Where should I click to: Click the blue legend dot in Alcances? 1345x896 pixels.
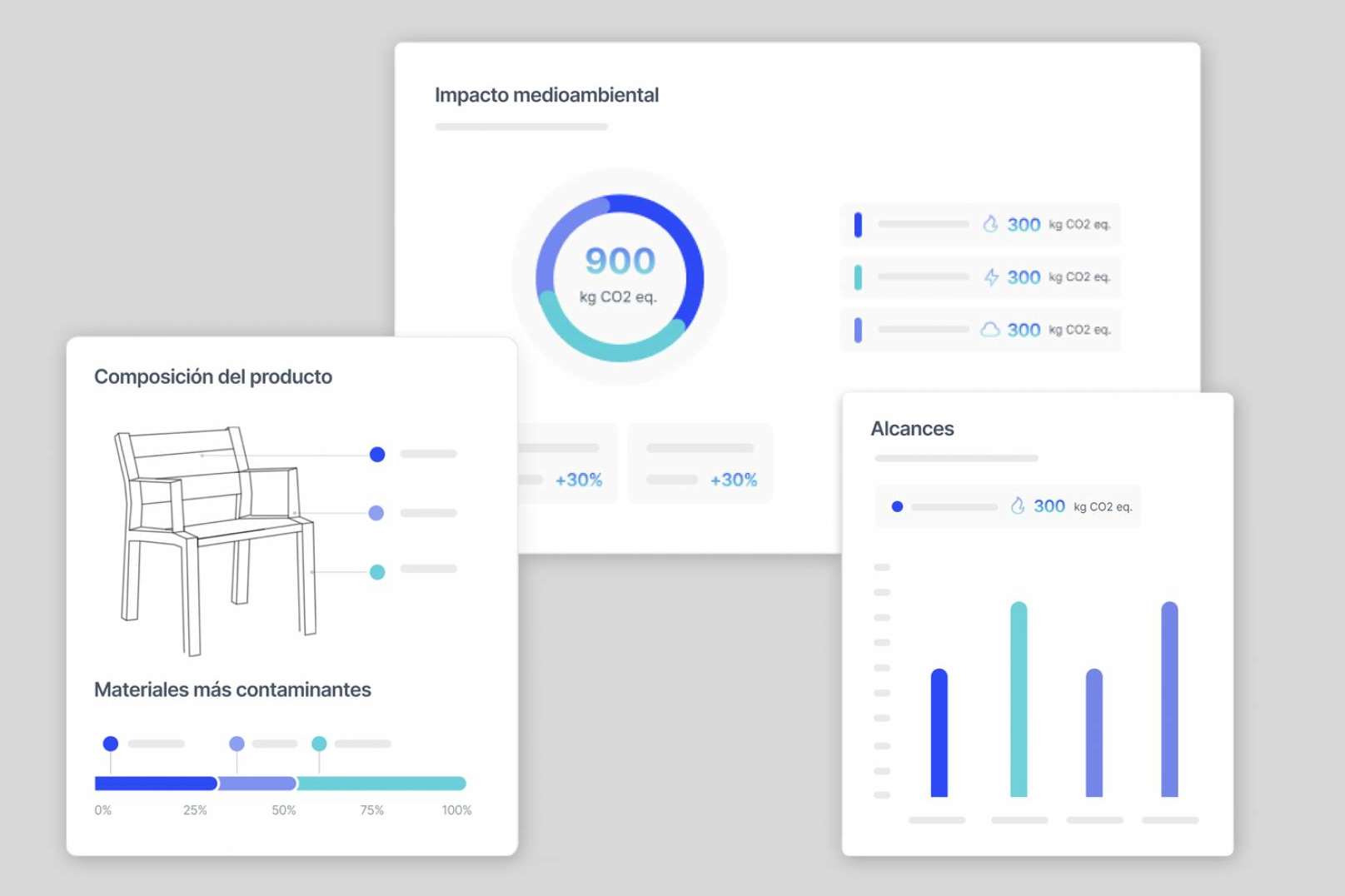tap(897, 506)
